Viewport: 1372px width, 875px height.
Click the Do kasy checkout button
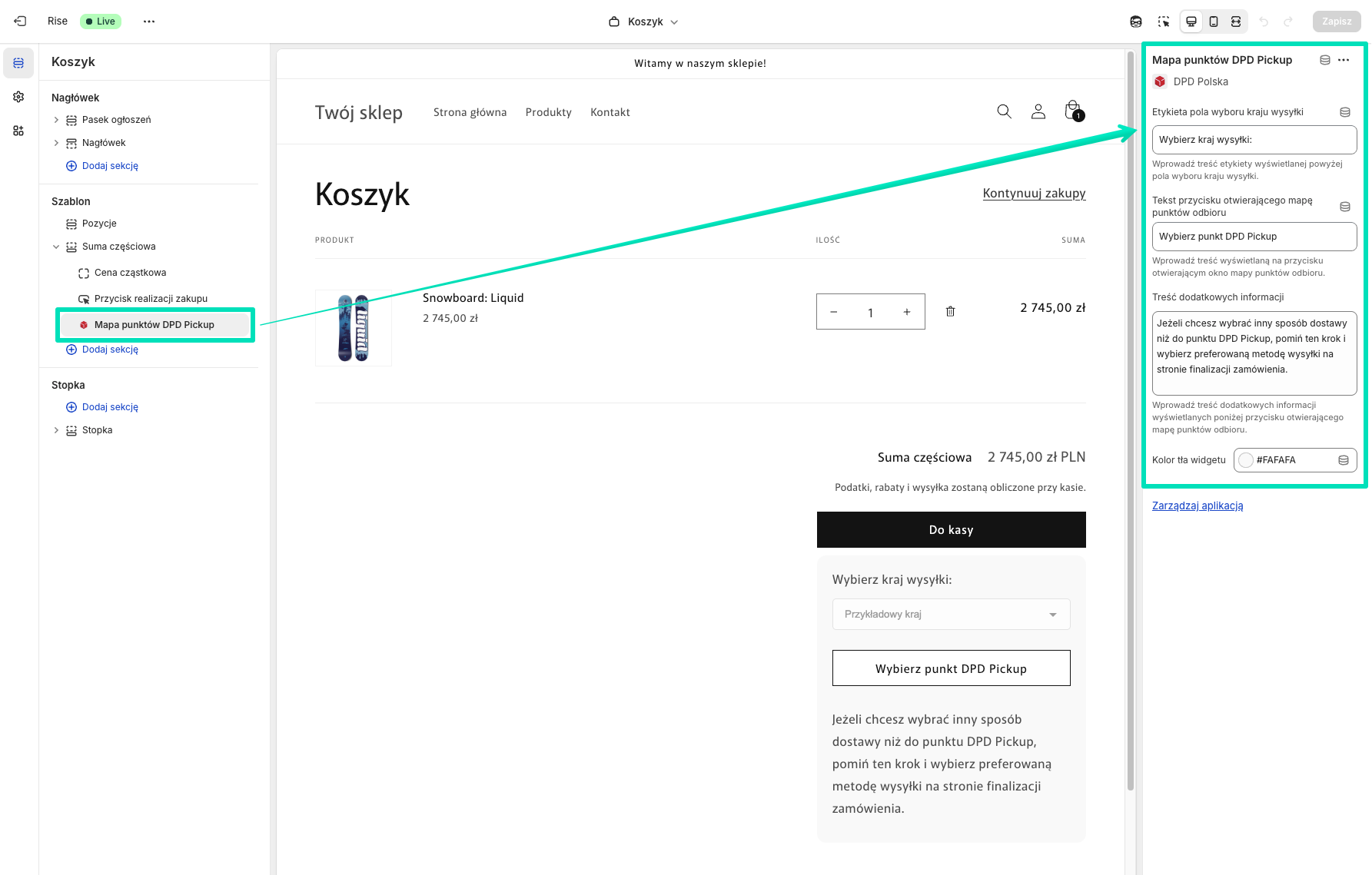click(x=951, y=530)
